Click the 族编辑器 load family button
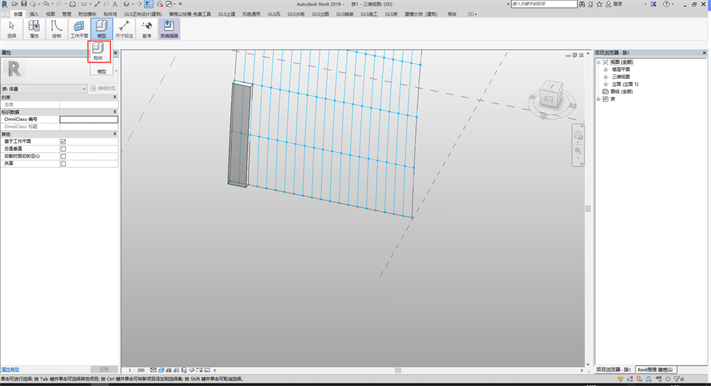711x386 pixels. click(x=169, y=29)
